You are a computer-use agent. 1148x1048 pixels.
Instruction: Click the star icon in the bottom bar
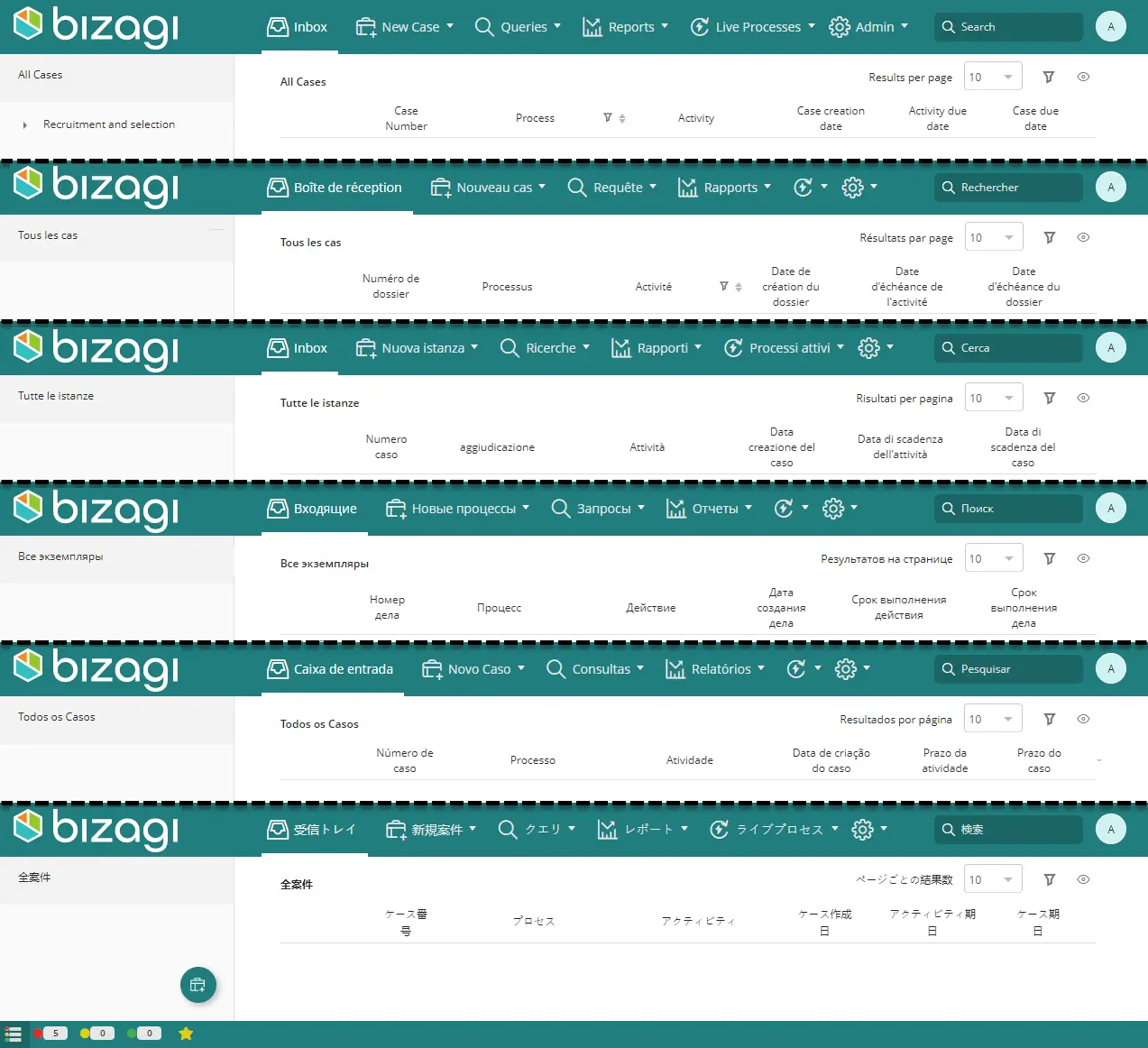pyautogui.click(x=186, y=1034)
